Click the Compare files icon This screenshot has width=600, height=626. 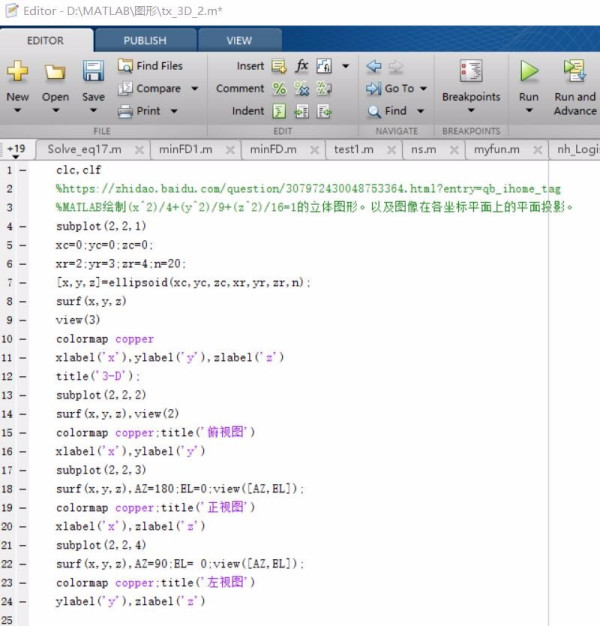coord(125,88)
